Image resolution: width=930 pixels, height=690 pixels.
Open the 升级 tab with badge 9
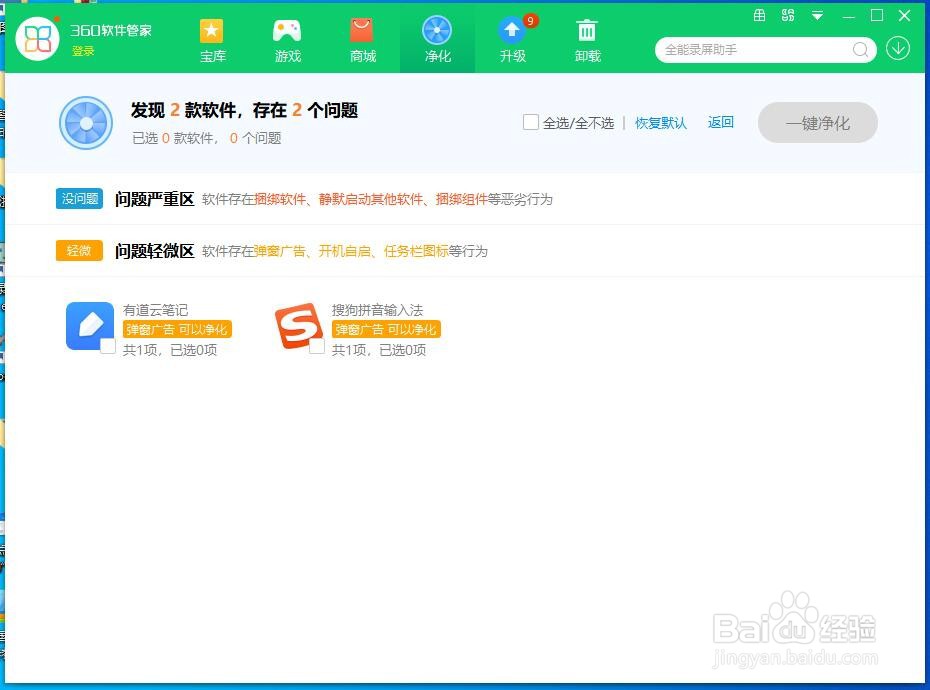(512, 40)
